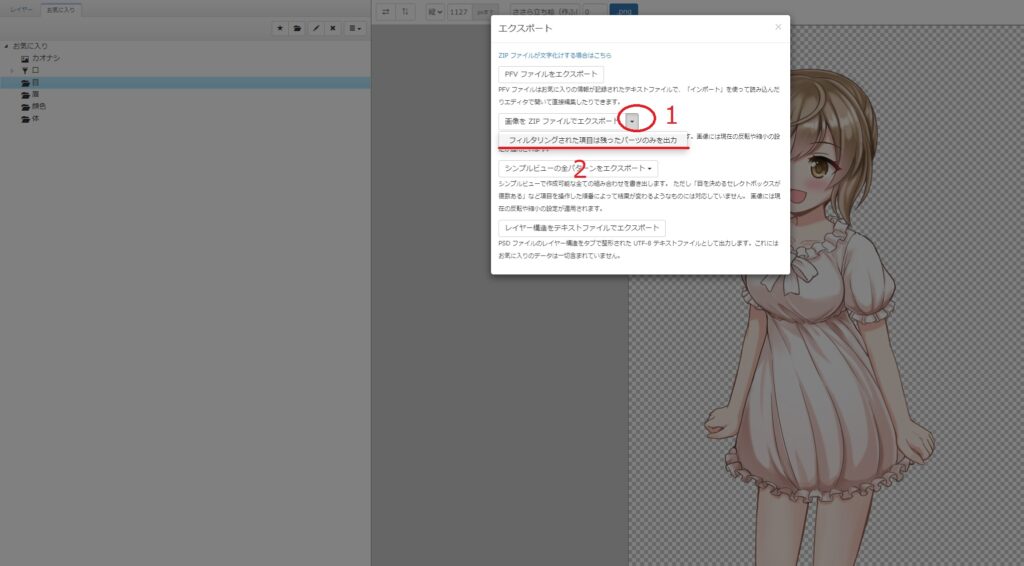
Task: Click the picture icon beside カオナシ
Action: [x=25, y=59]
